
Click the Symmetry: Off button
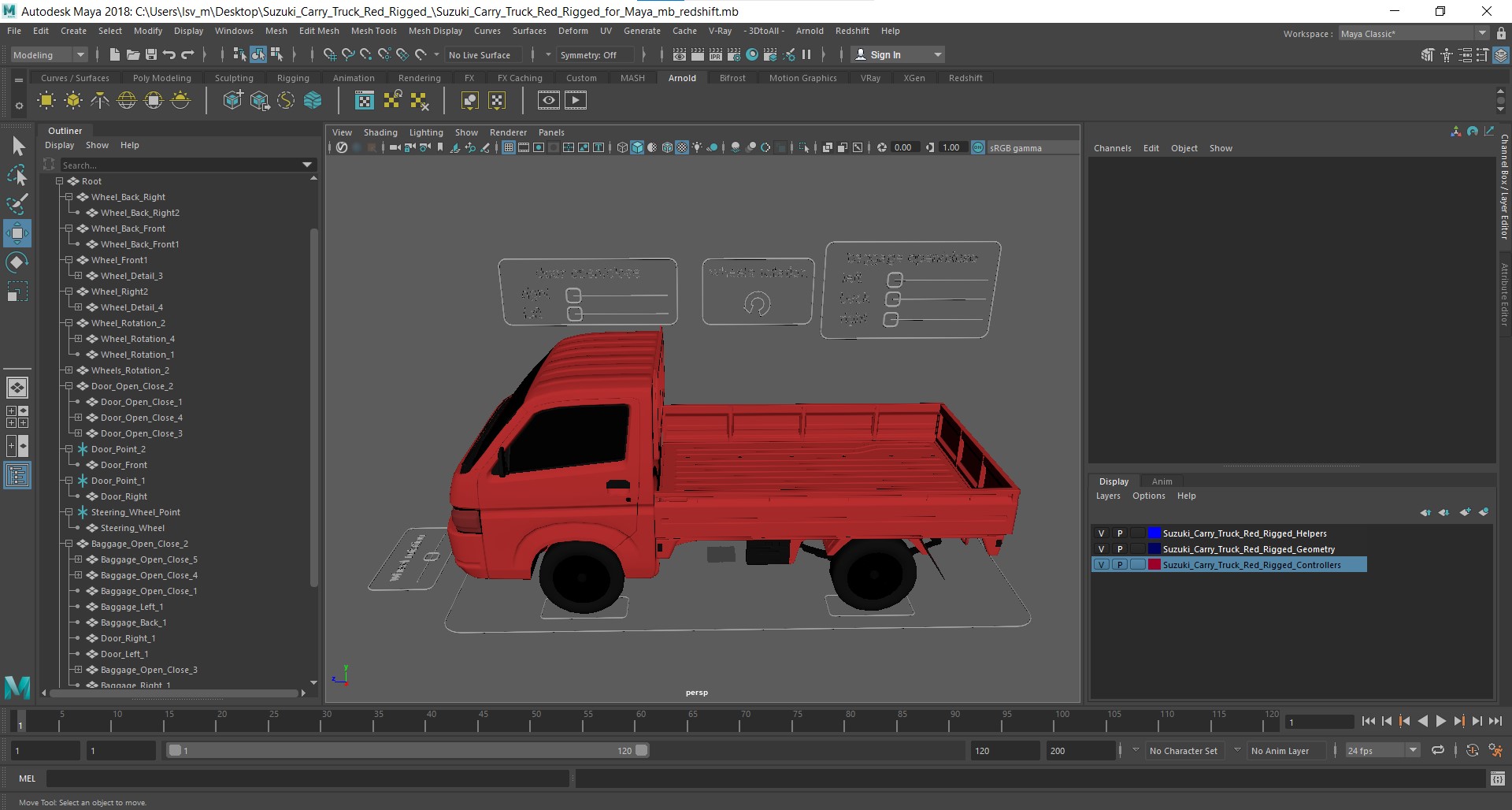595,55
